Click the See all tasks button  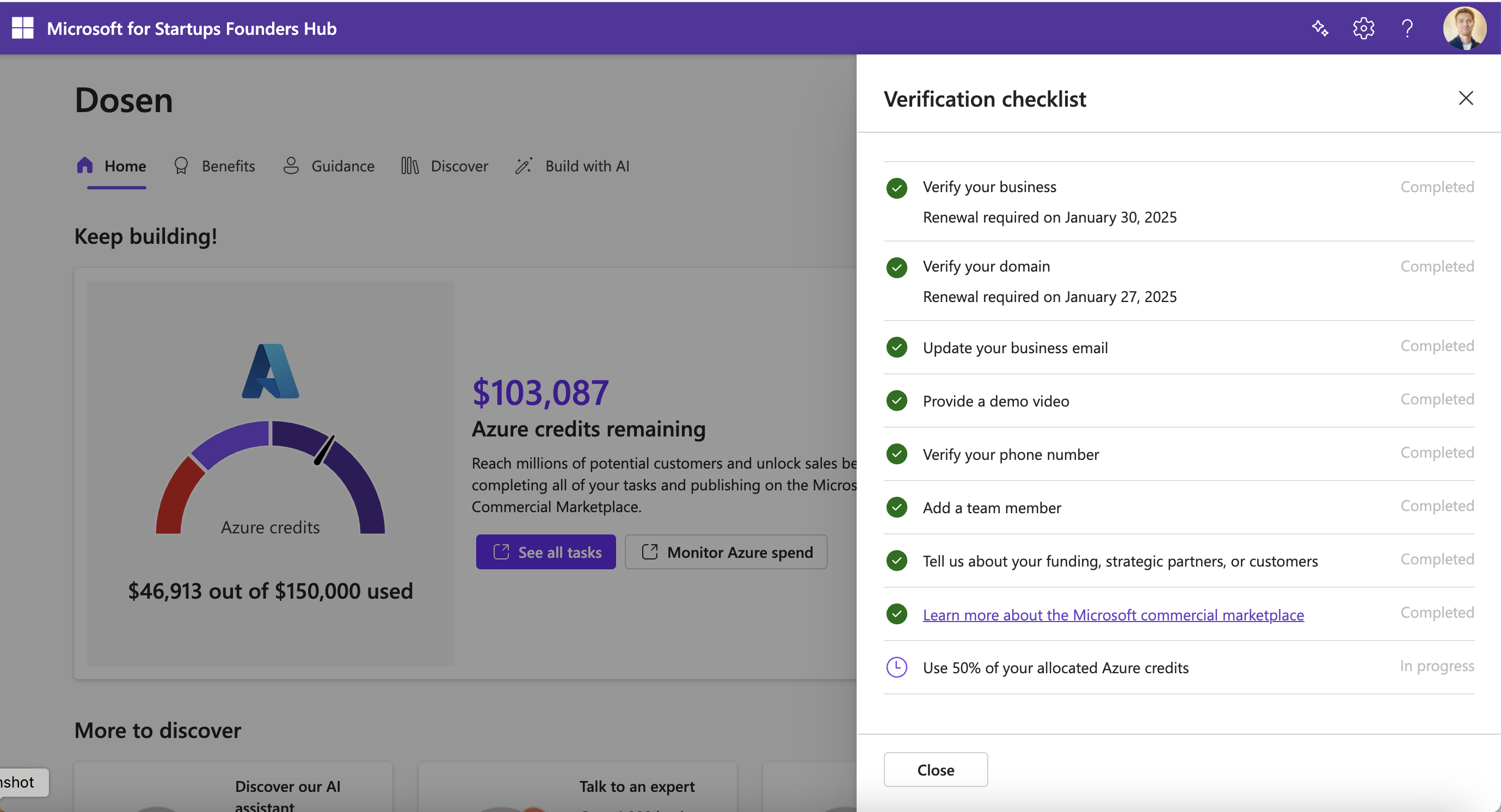point(545,552)
